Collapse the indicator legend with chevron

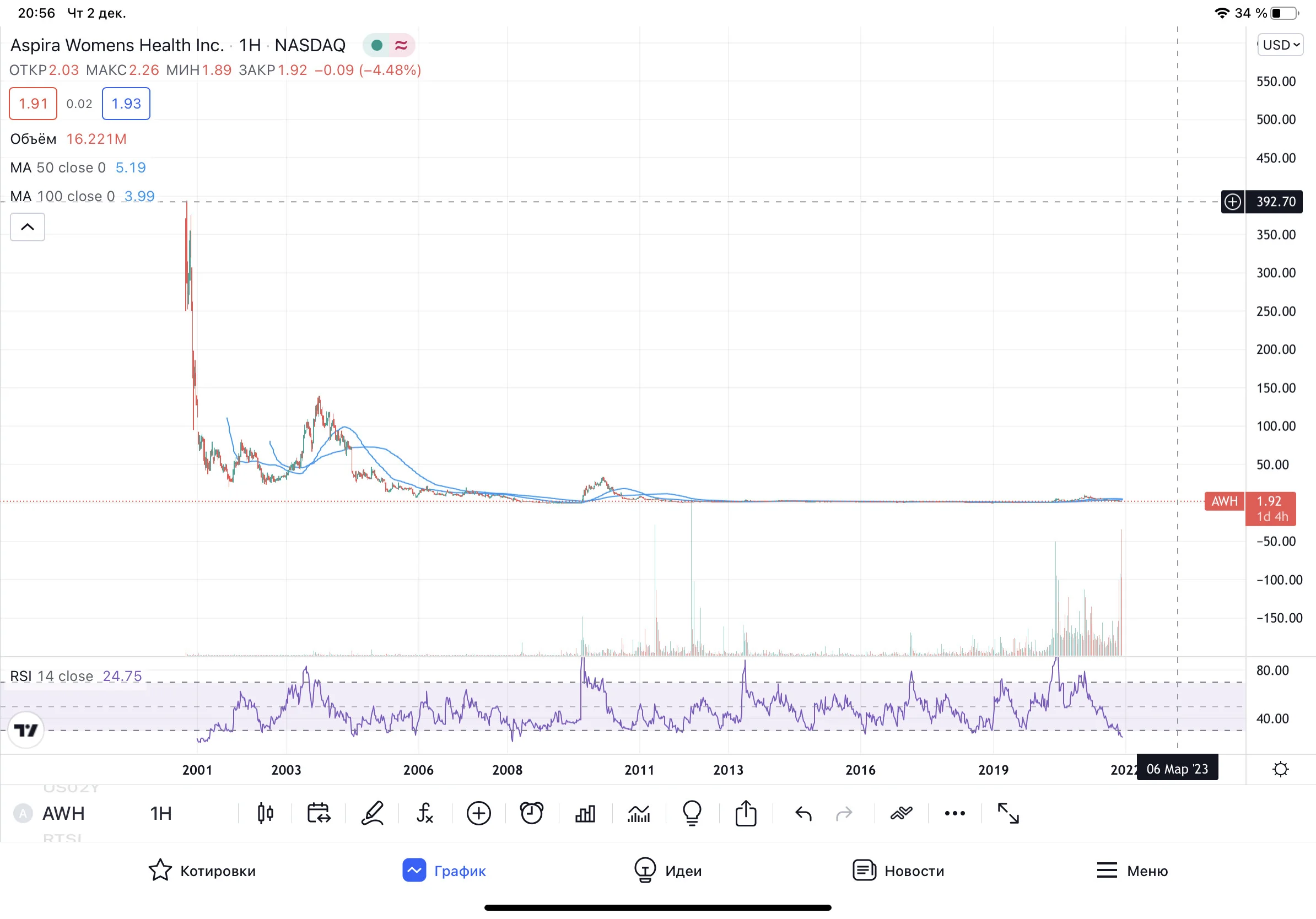tap(28, 227)
